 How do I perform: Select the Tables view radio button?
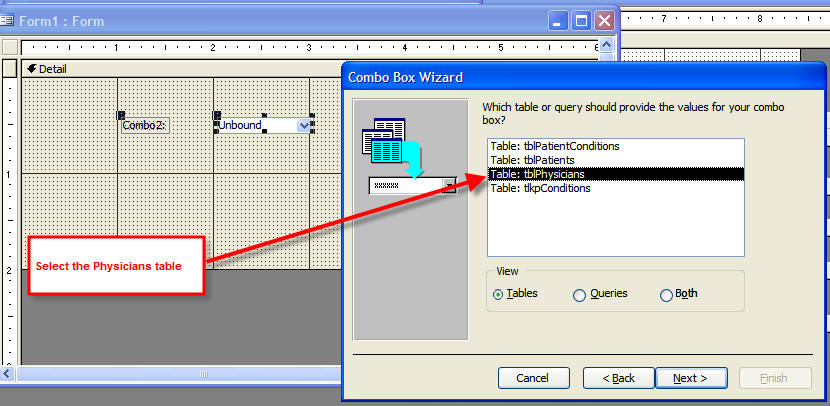click(x=498, y=295)
